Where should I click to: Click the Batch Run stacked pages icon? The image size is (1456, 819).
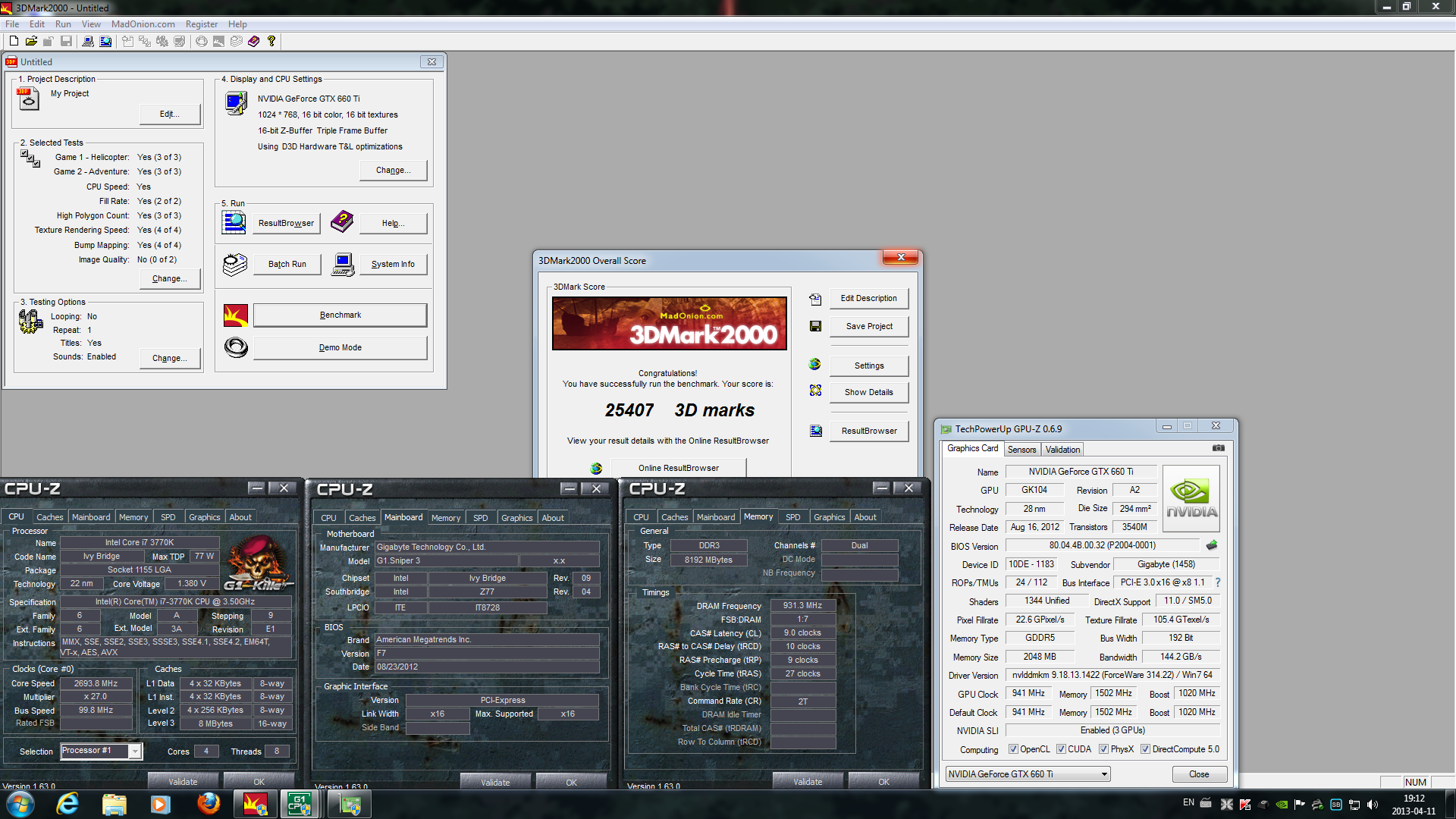[235, 264]
